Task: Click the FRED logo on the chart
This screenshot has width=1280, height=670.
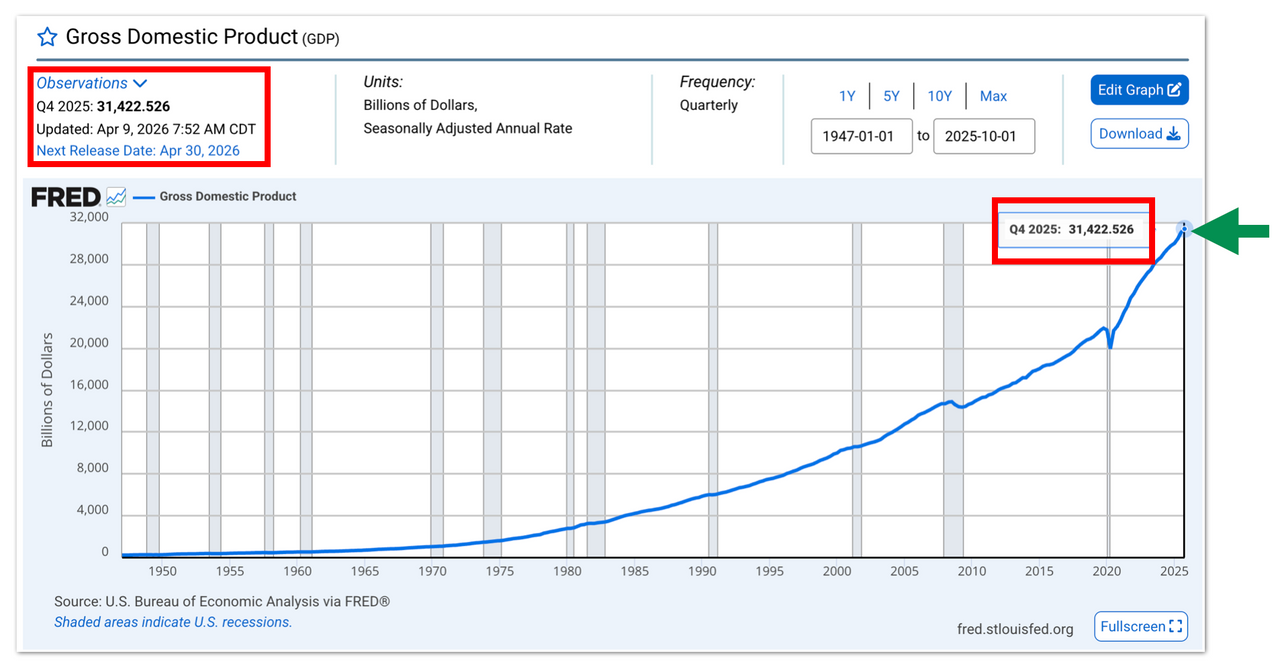Action: pyautogui.click(x=65, y=197)
